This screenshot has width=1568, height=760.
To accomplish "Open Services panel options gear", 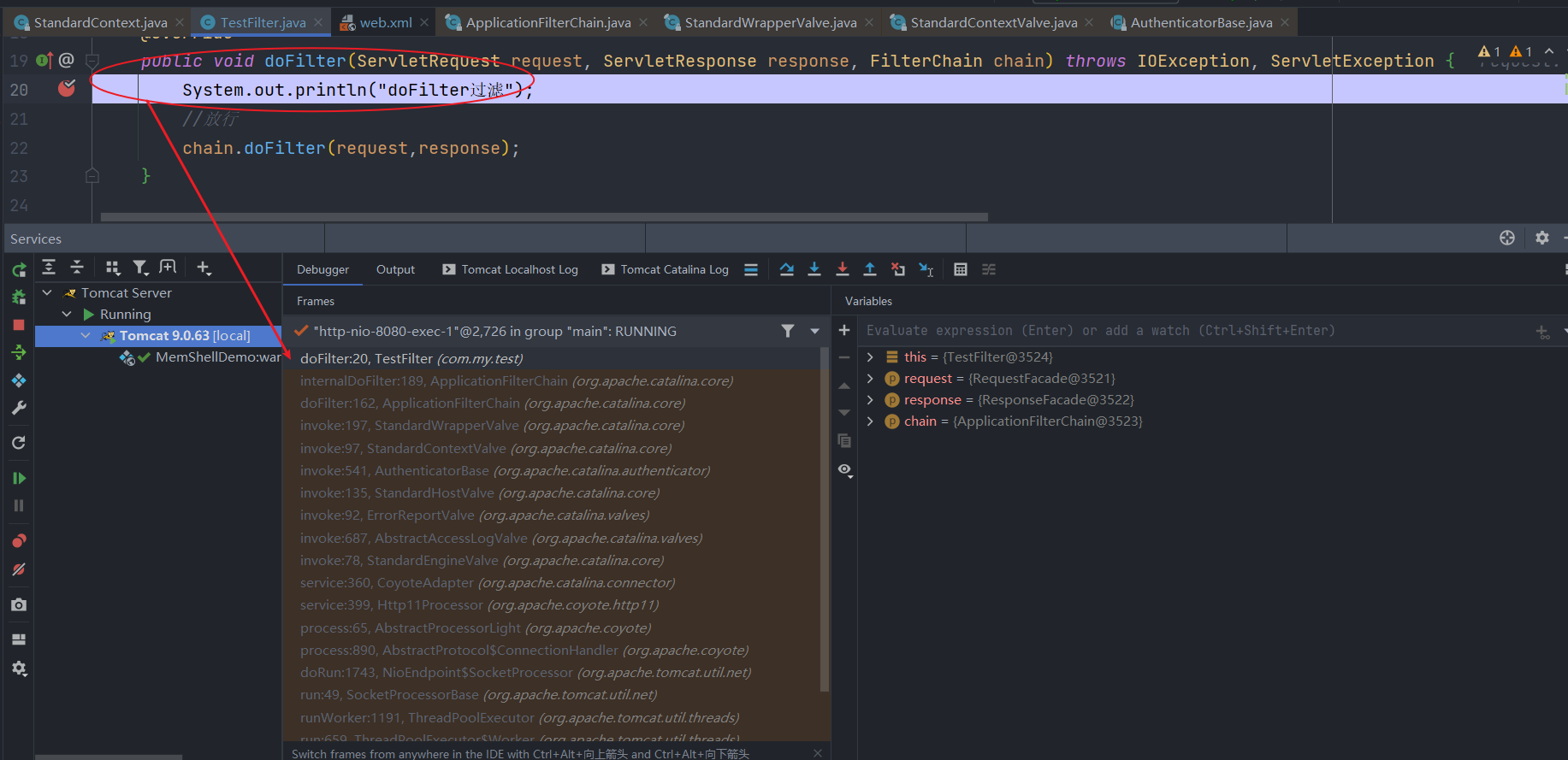I will point(1541,238).
